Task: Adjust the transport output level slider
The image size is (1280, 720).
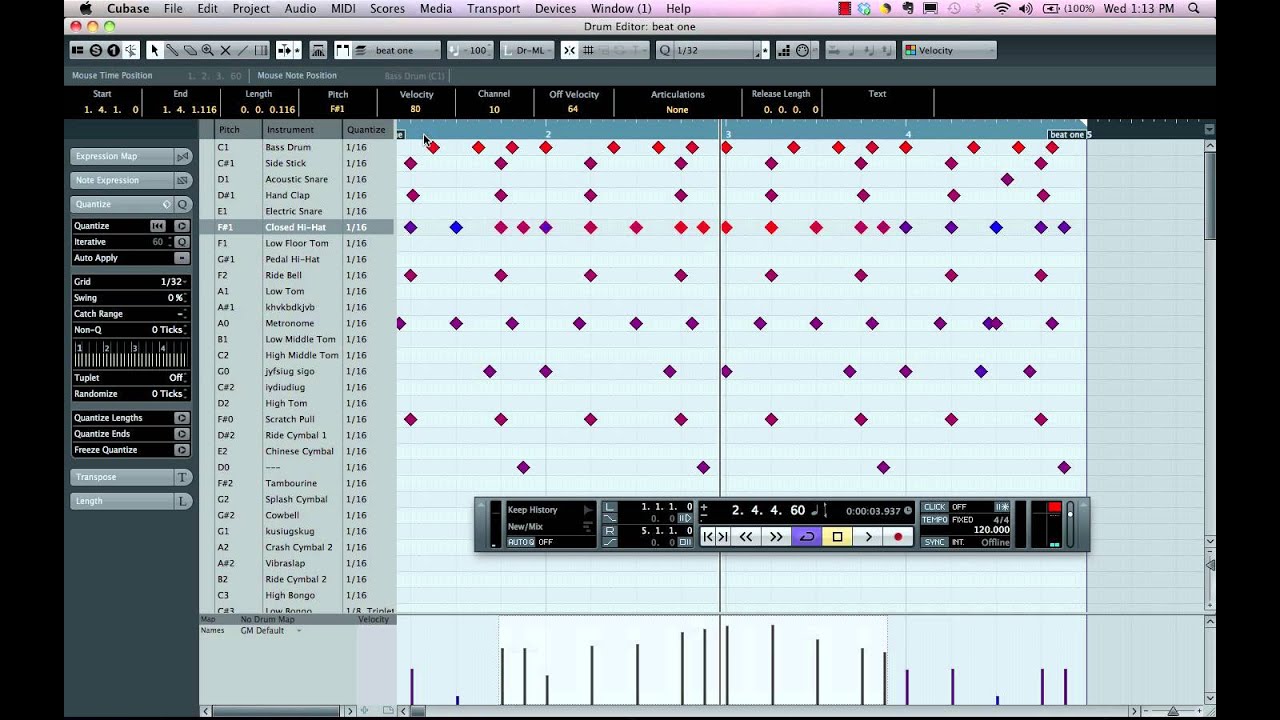Action: [1070, 524]
